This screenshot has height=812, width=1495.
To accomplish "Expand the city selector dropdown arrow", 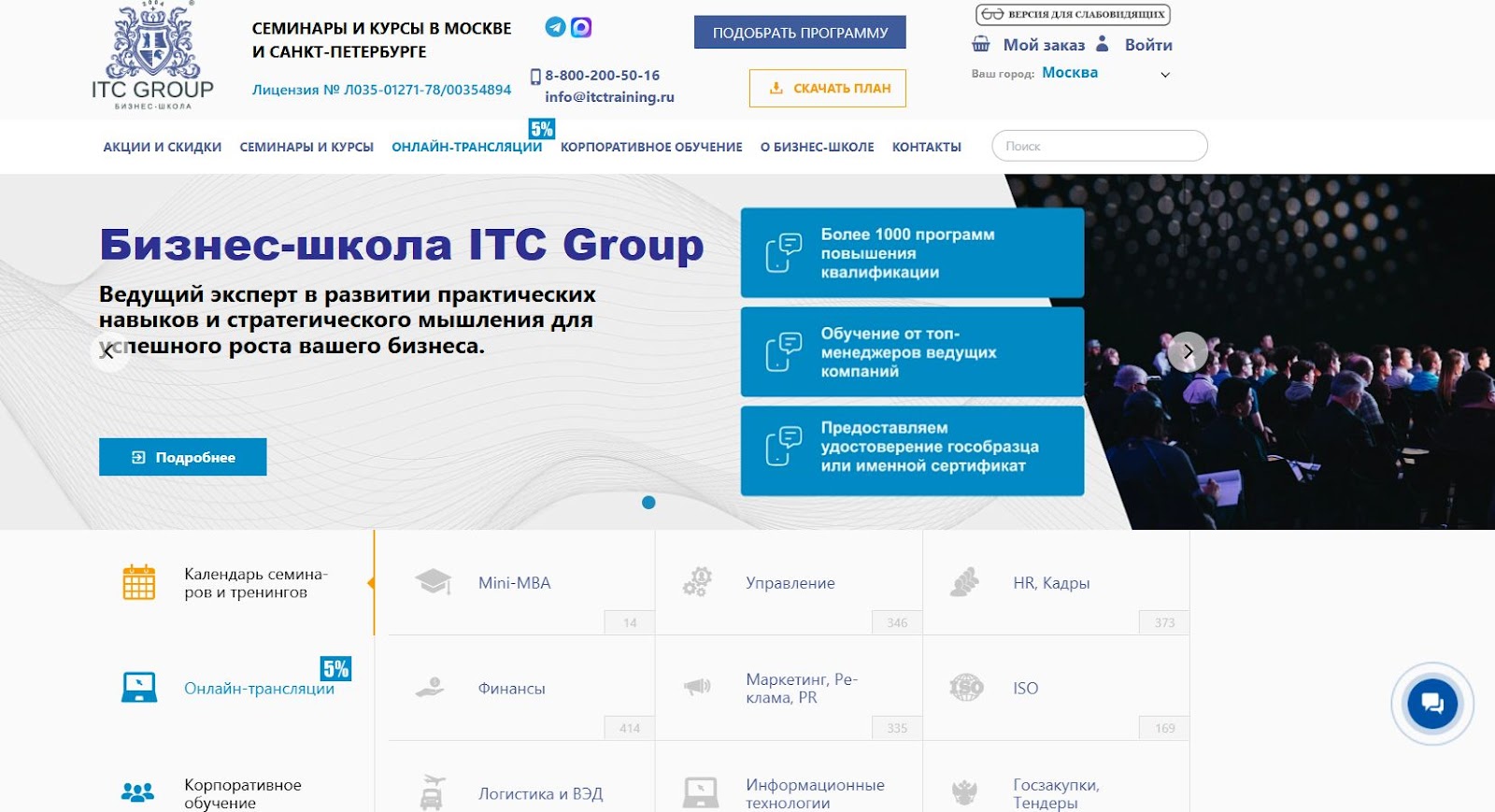I will 1165,75.
